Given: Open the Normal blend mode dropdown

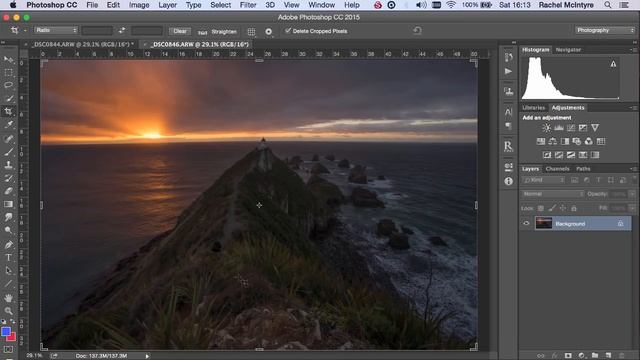Looking at the screenshot, I should click(553, 194).
